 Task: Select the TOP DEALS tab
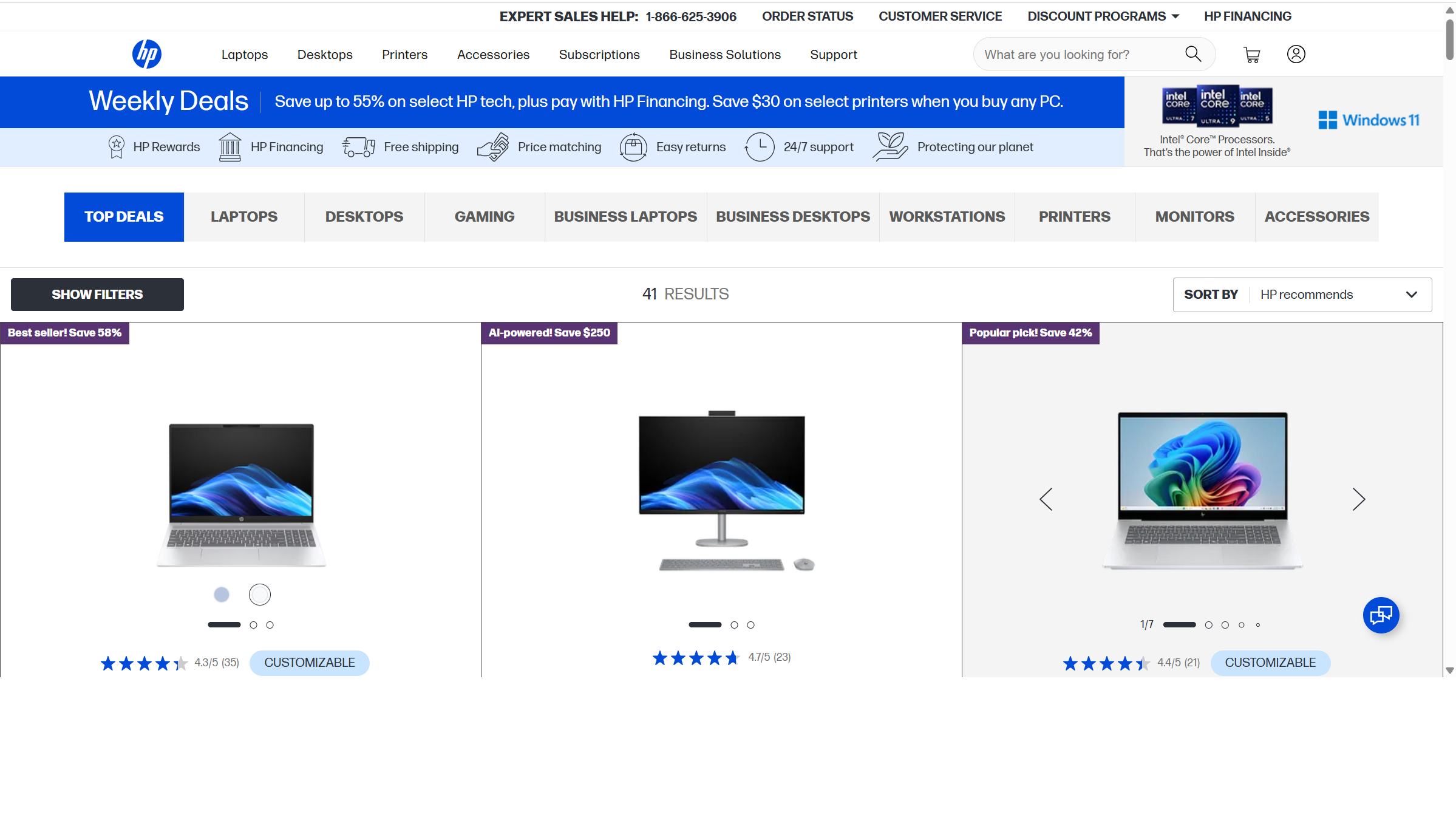point(124,217)
